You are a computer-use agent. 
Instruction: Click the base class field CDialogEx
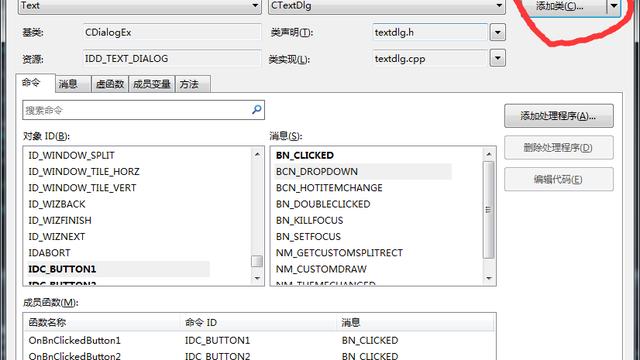(172, 32)
